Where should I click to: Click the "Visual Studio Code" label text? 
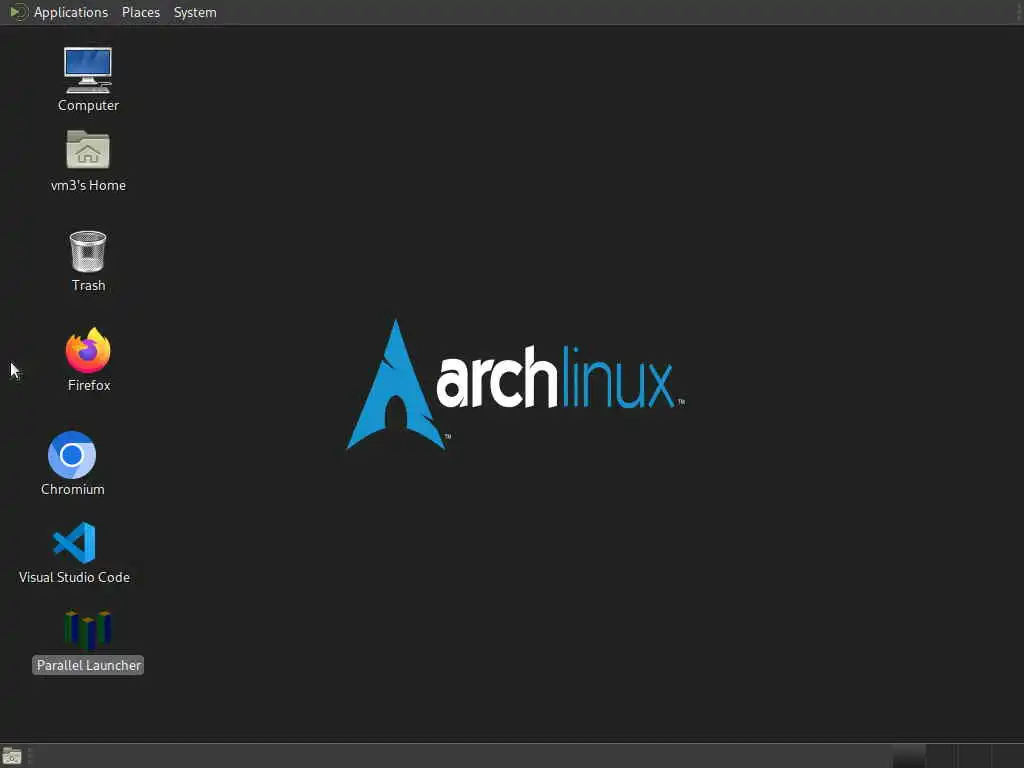[x=74, y=577]
